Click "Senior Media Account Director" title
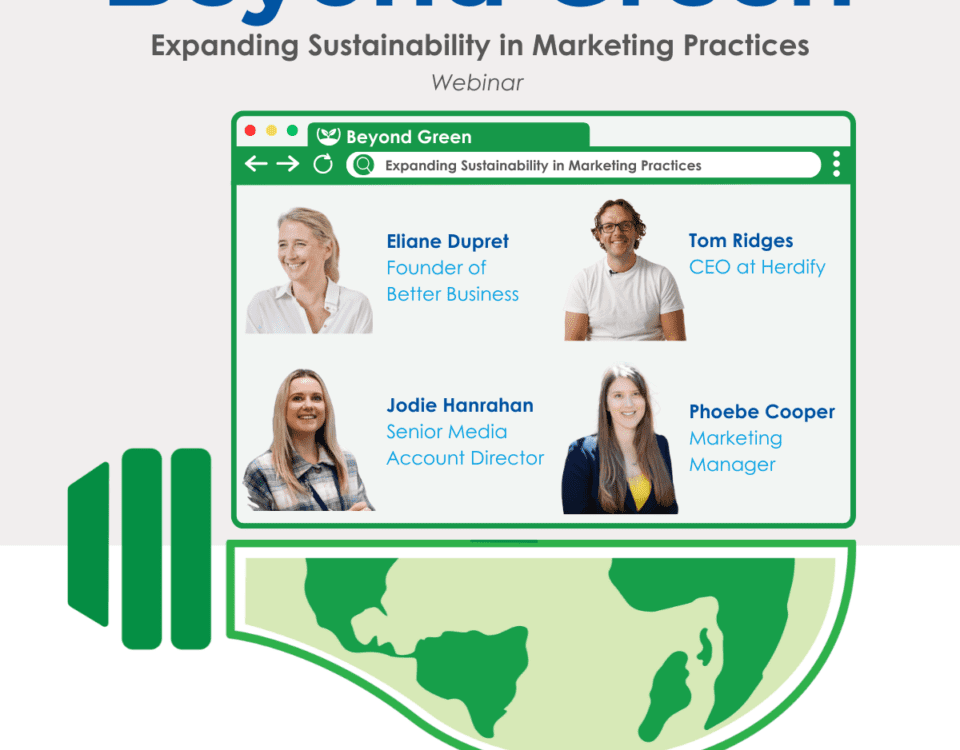Screen dimensions: 960x750 click(465, 445)
